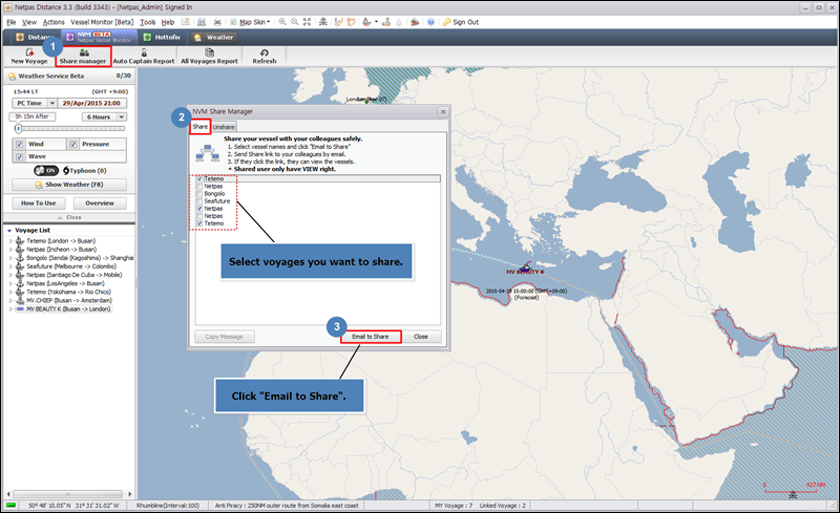This screenshot has height=513, width=840.
Task: Check the Seafuture checkbox in Share Manager
Action: click(199, 201)
